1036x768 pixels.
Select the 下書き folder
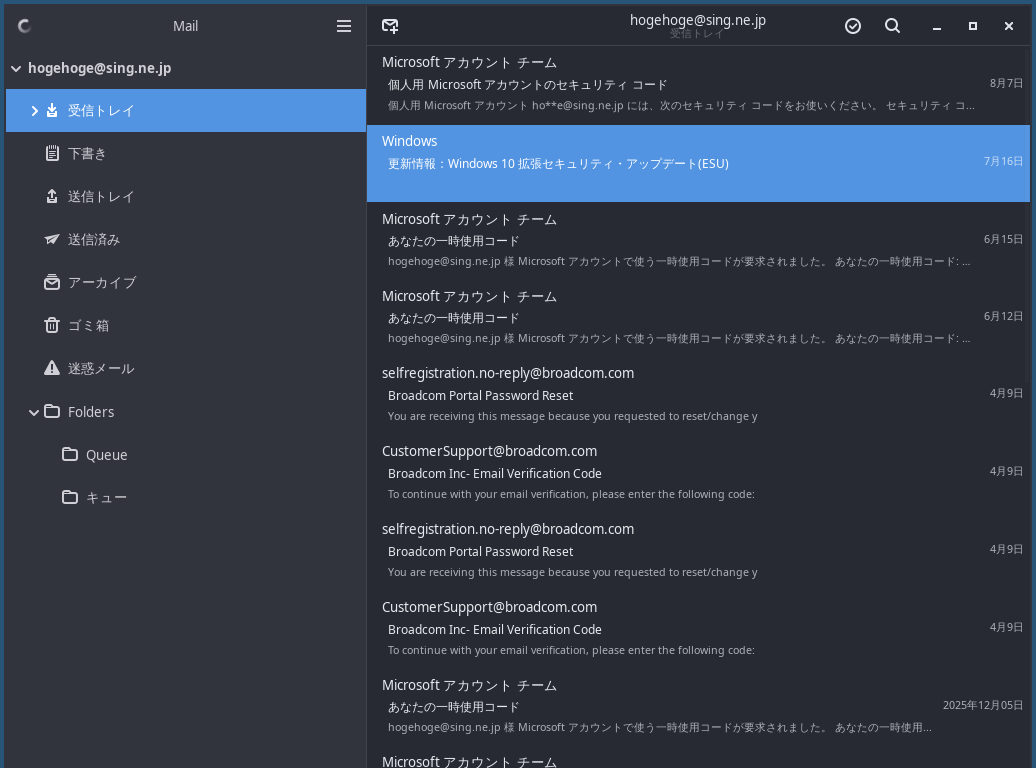pyautogui.click(x=186, y=153)
